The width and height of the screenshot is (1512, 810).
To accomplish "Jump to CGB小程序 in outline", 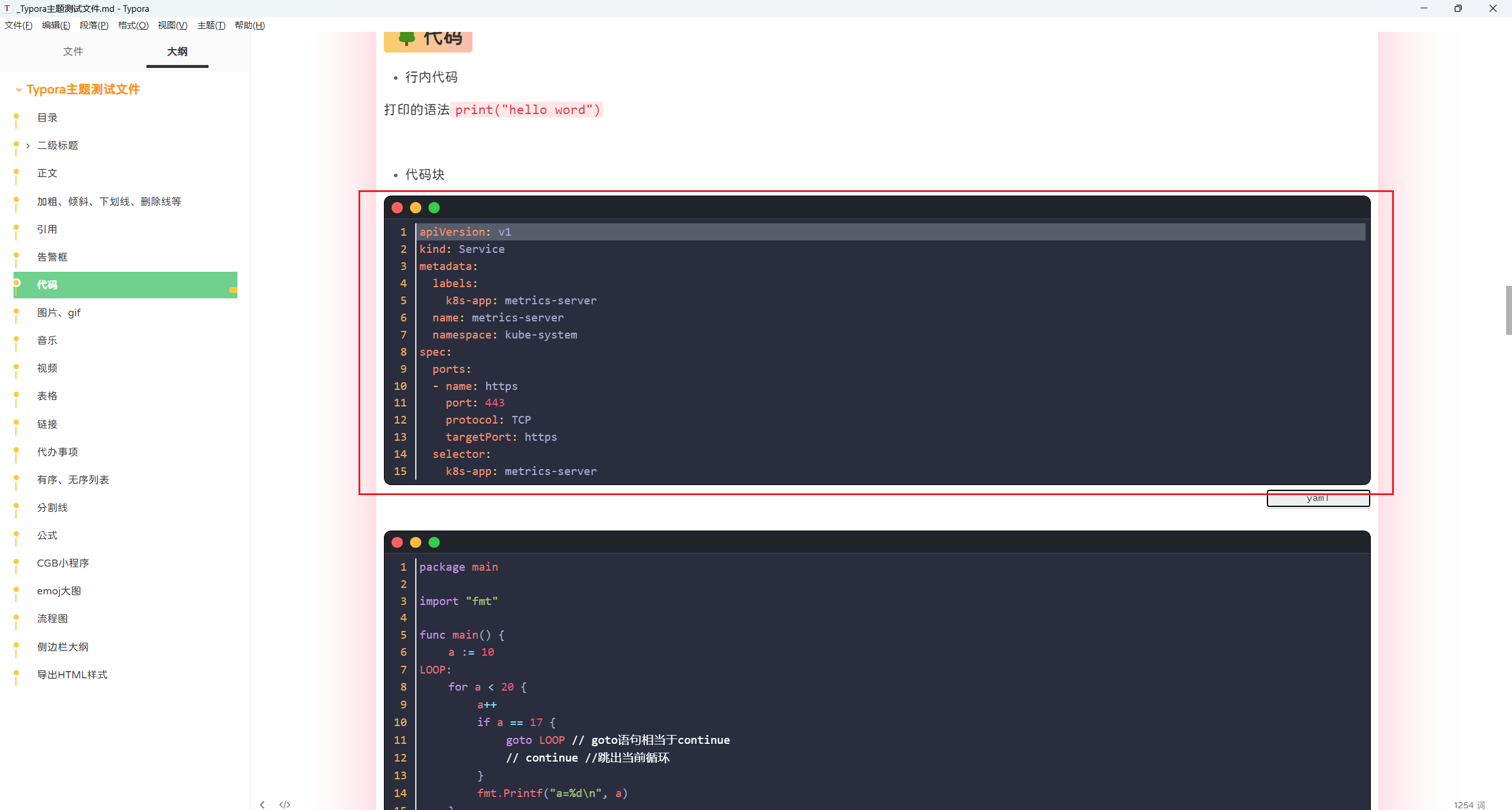I will pos(63,563).
